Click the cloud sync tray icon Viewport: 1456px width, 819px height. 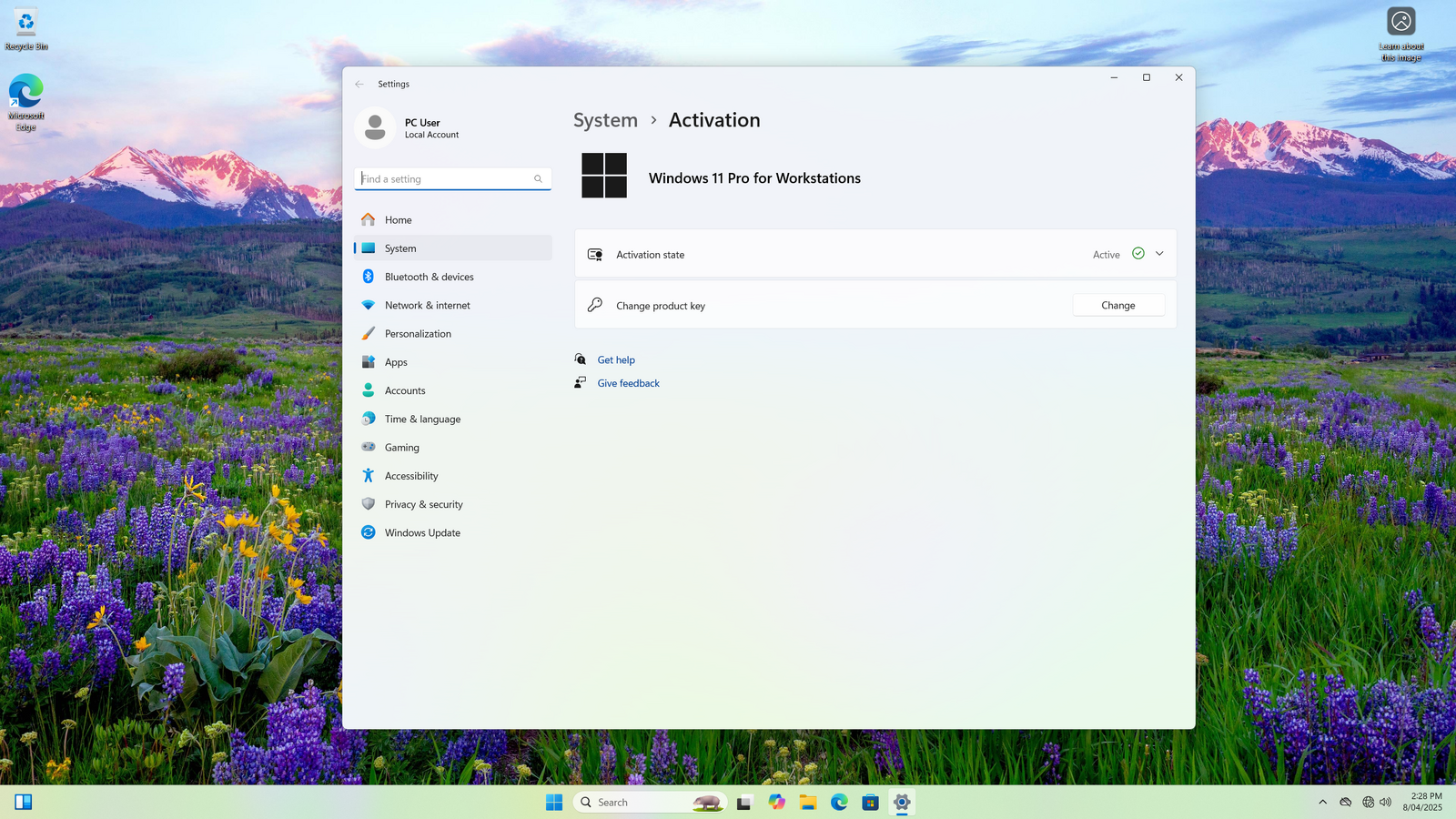point(1346,802)
